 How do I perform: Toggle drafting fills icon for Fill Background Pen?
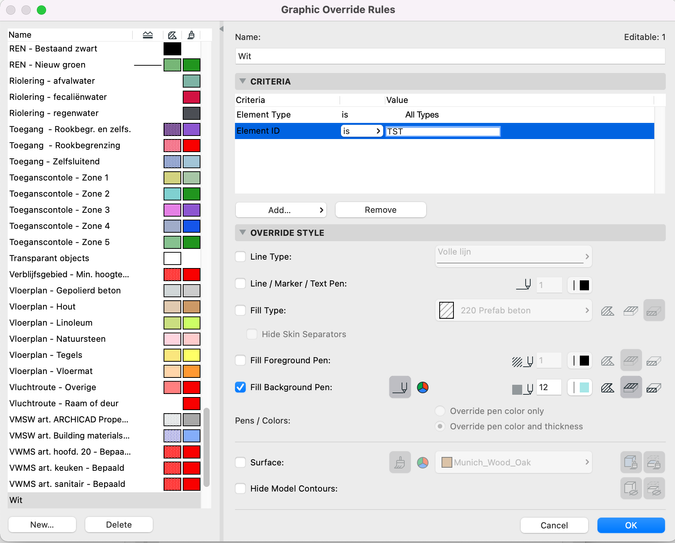[654, 388]
